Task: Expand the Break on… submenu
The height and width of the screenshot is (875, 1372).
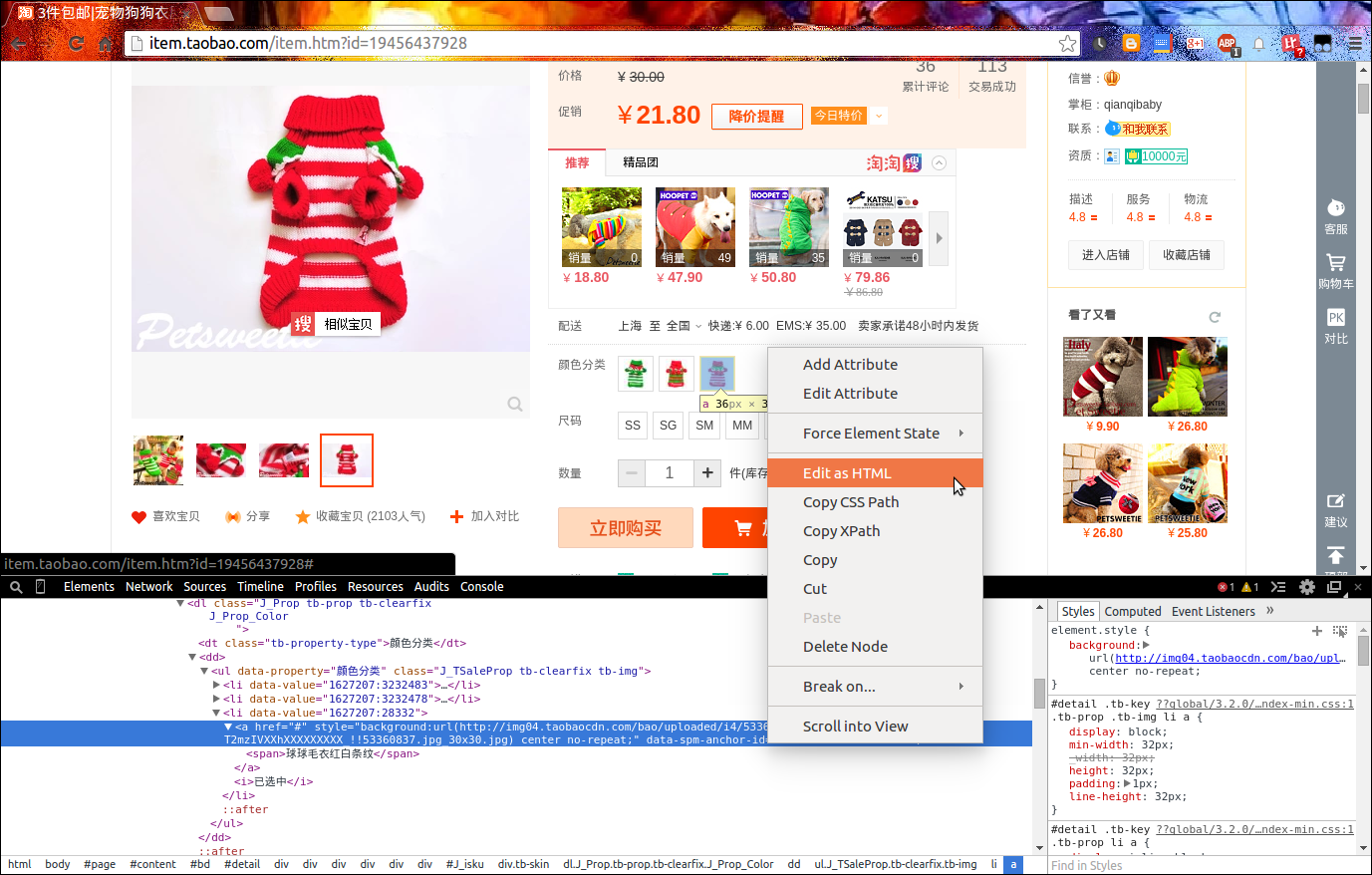Action: [875, 687]
